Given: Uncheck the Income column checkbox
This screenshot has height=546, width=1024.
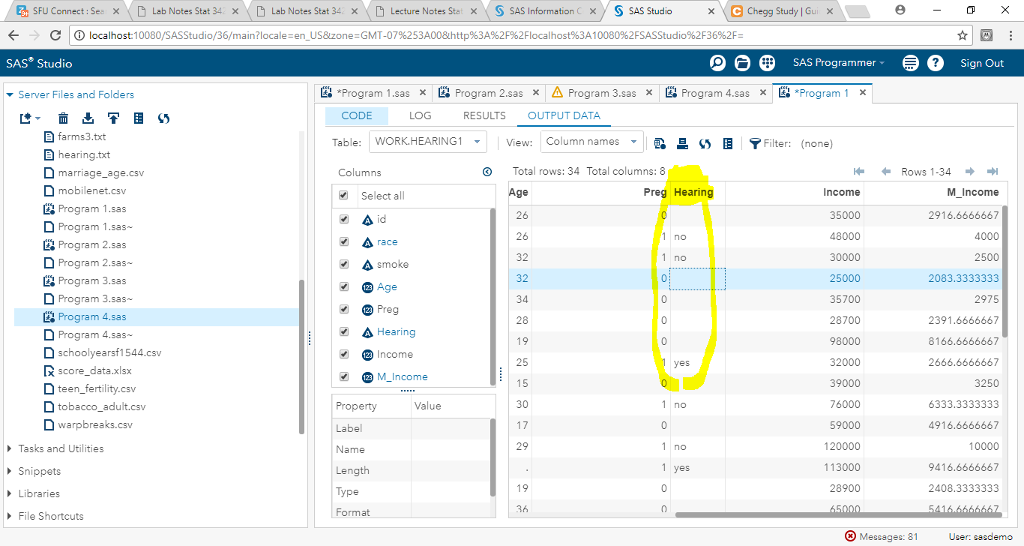Looking at the screenshot, I should tap(344, 354).
